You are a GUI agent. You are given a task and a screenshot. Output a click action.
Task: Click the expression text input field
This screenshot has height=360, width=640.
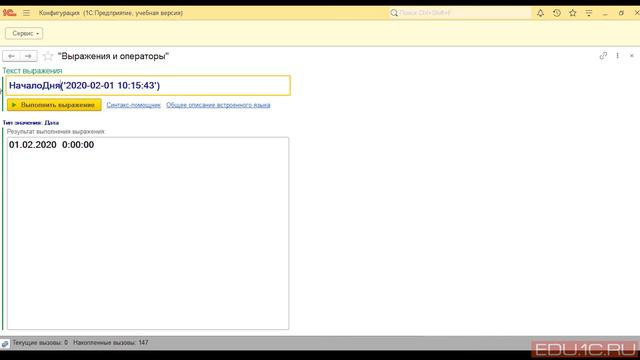[x=148, y=86]
